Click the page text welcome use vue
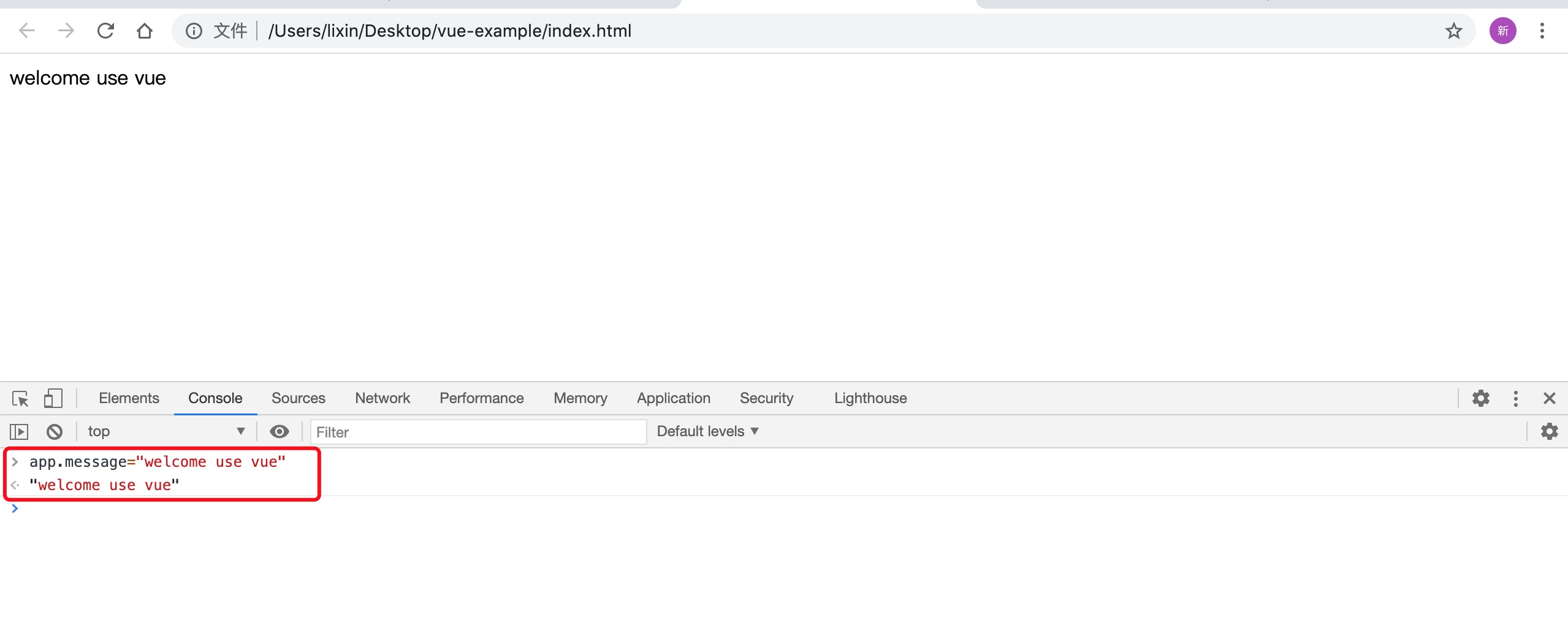The image size is (1568, 631). coord(88,78)
